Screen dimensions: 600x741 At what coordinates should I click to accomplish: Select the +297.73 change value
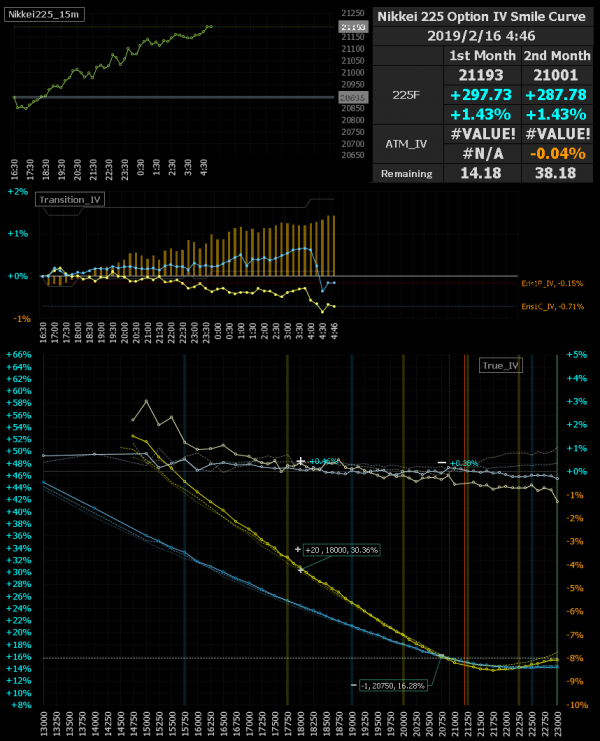pyautogui.click(x=481, y=95)
